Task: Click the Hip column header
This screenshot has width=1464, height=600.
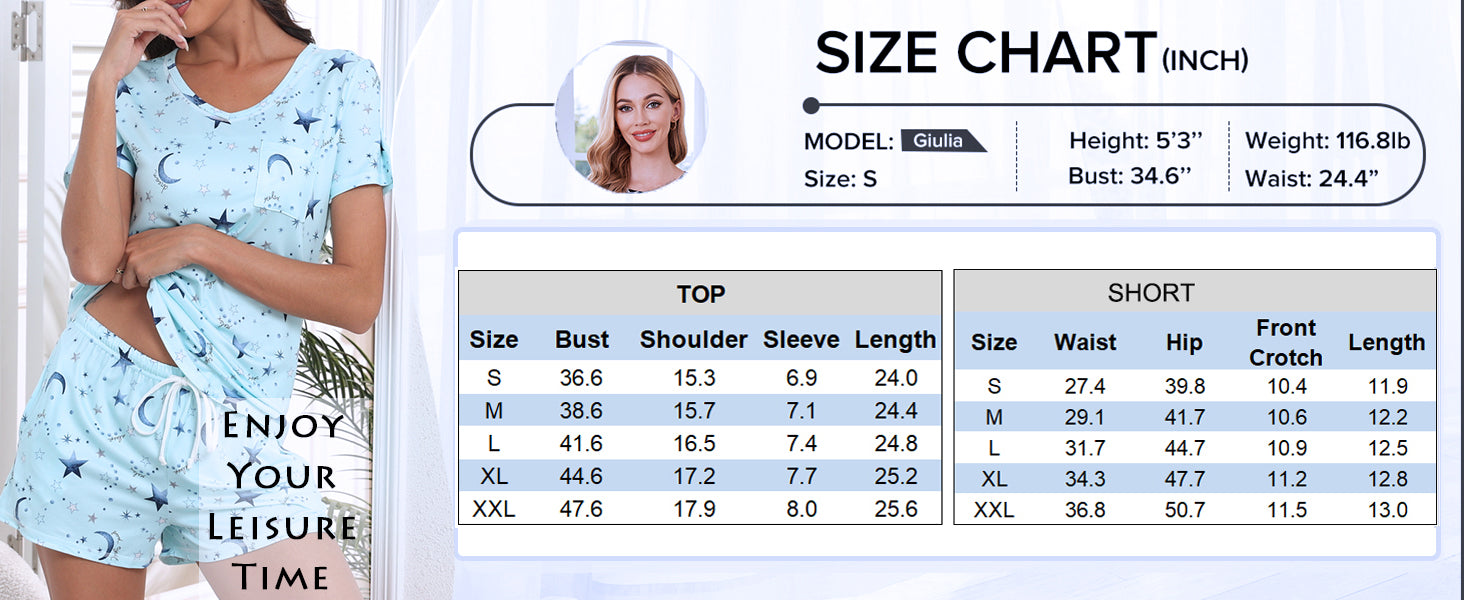Action: 1184,342
